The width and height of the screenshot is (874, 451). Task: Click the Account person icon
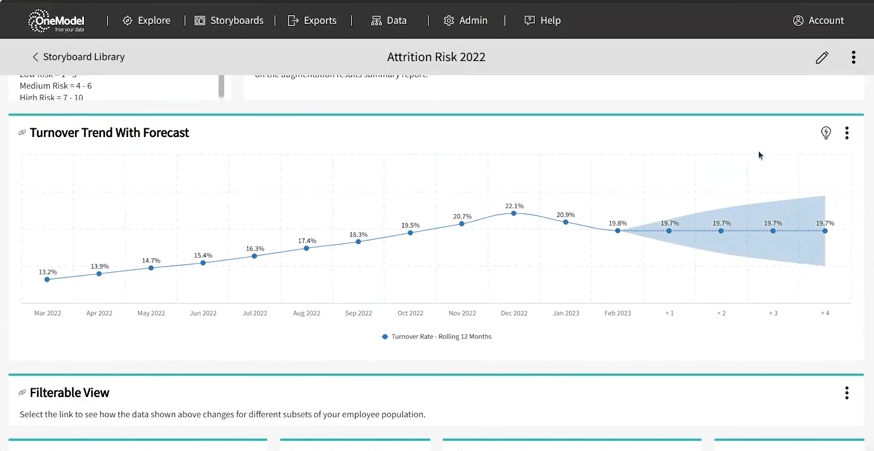pyautogui.click(x=798, y=21)
